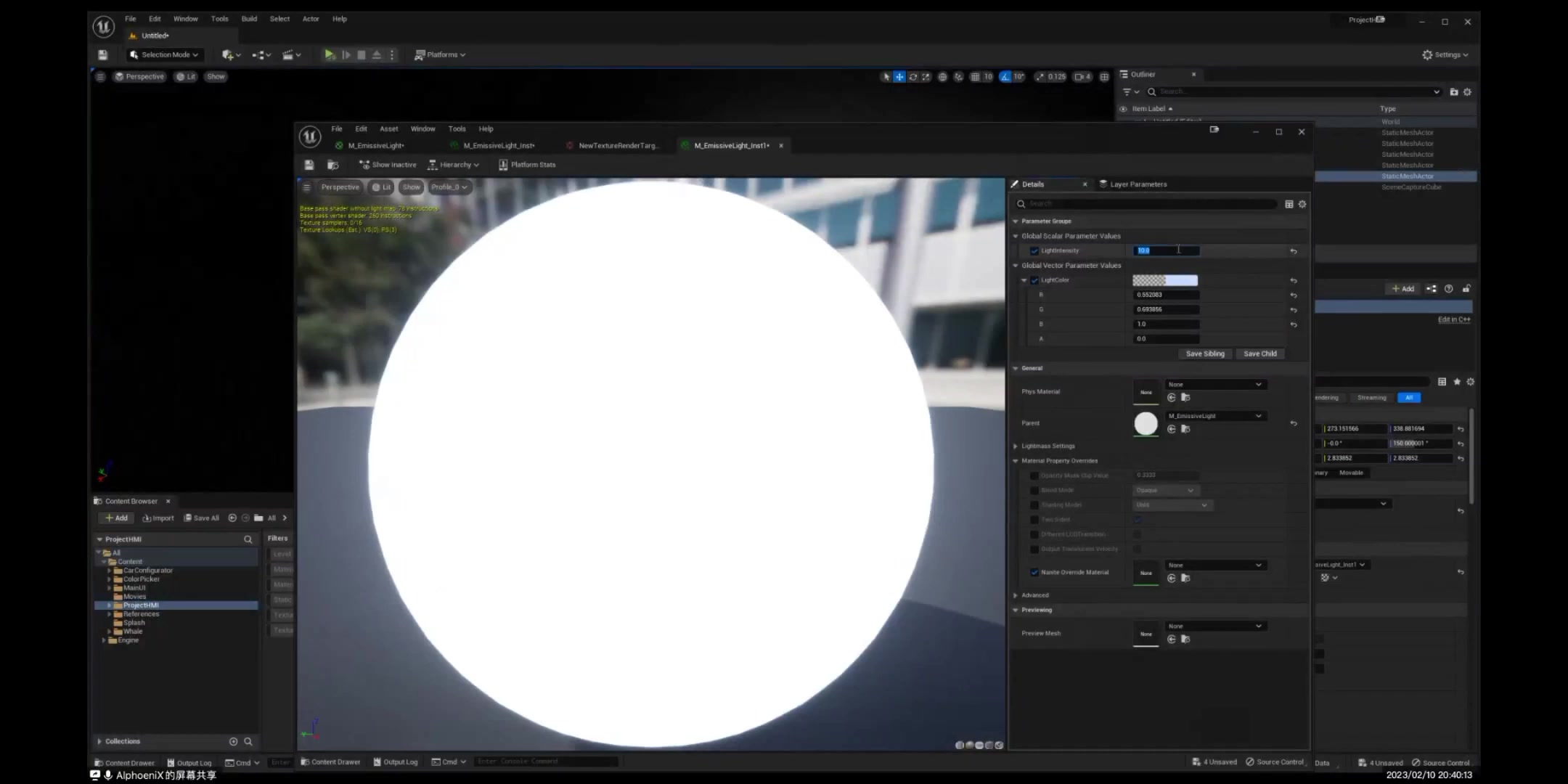Click the Show Inactive icon in material toolbar

click(x=364, y=165)
